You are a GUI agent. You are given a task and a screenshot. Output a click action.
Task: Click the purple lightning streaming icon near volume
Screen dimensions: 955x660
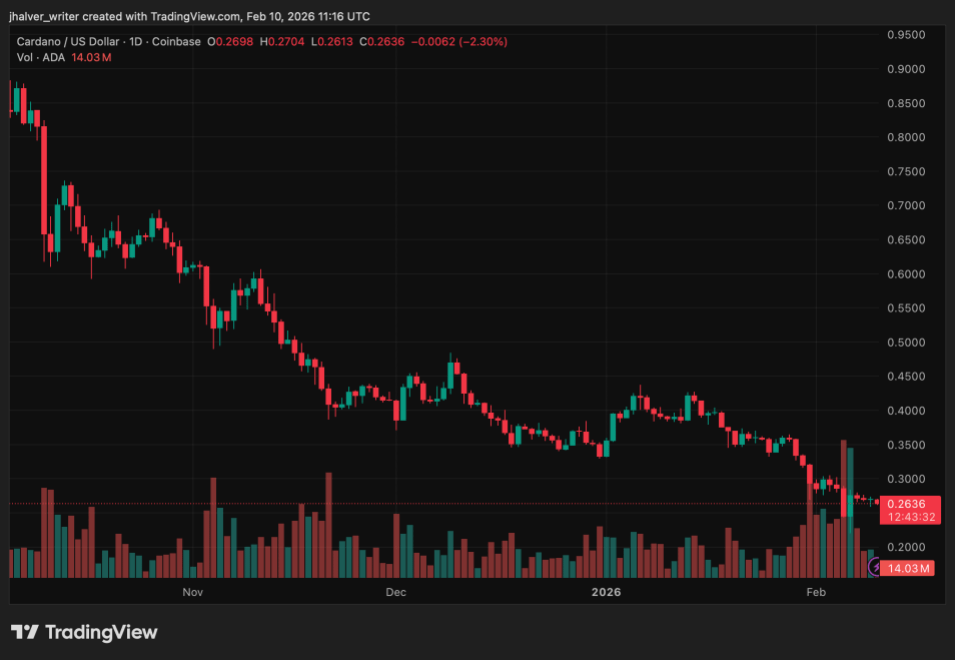875,567
